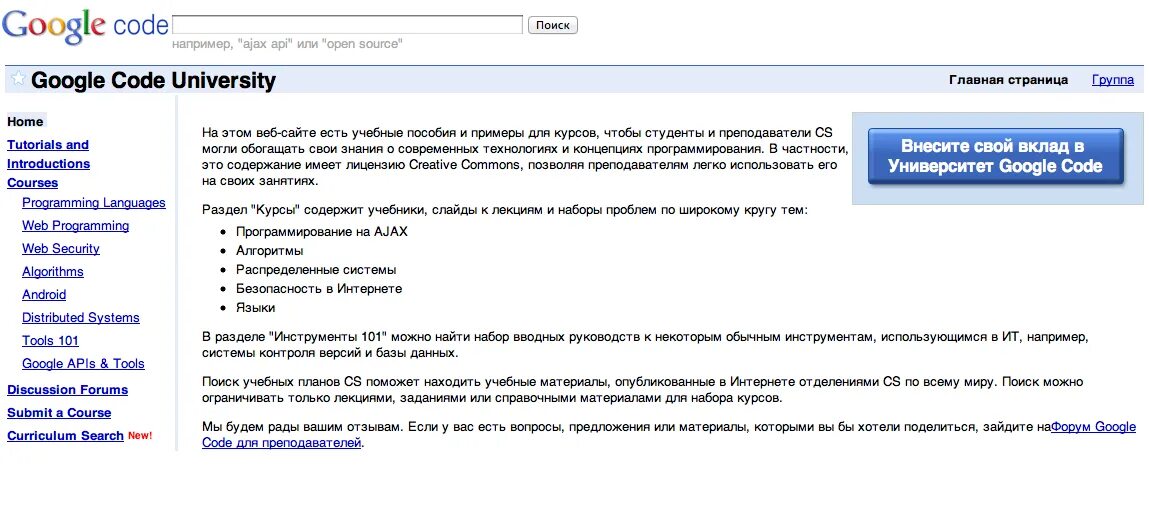This screenshot has width=1149, height=510.
Task: Open the Android course link
Action: [44, 295]
